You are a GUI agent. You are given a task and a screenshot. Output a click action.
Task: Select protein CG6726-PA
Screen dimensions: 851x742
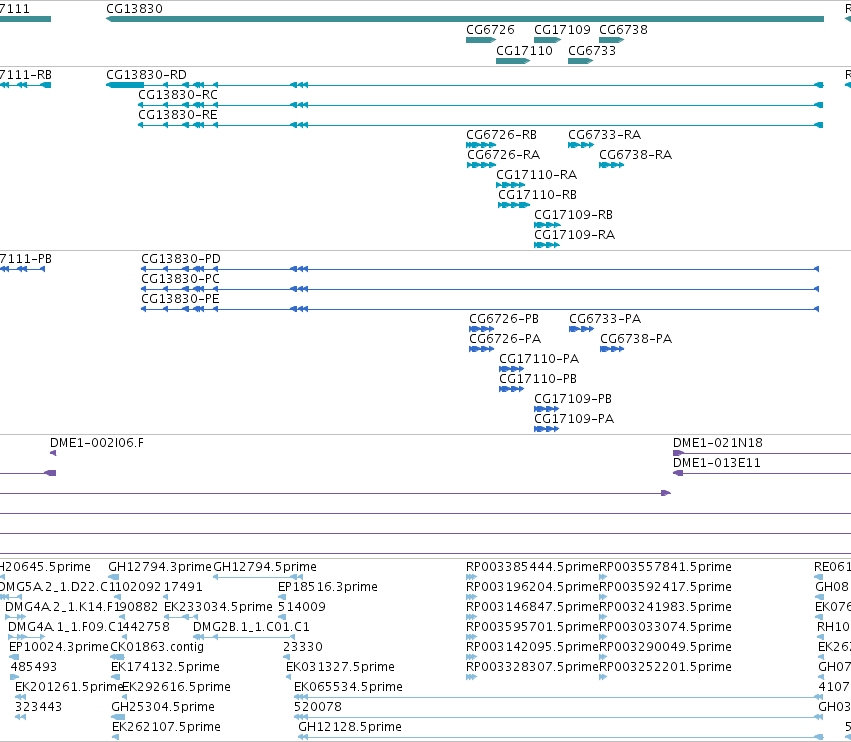coord(481,349)
